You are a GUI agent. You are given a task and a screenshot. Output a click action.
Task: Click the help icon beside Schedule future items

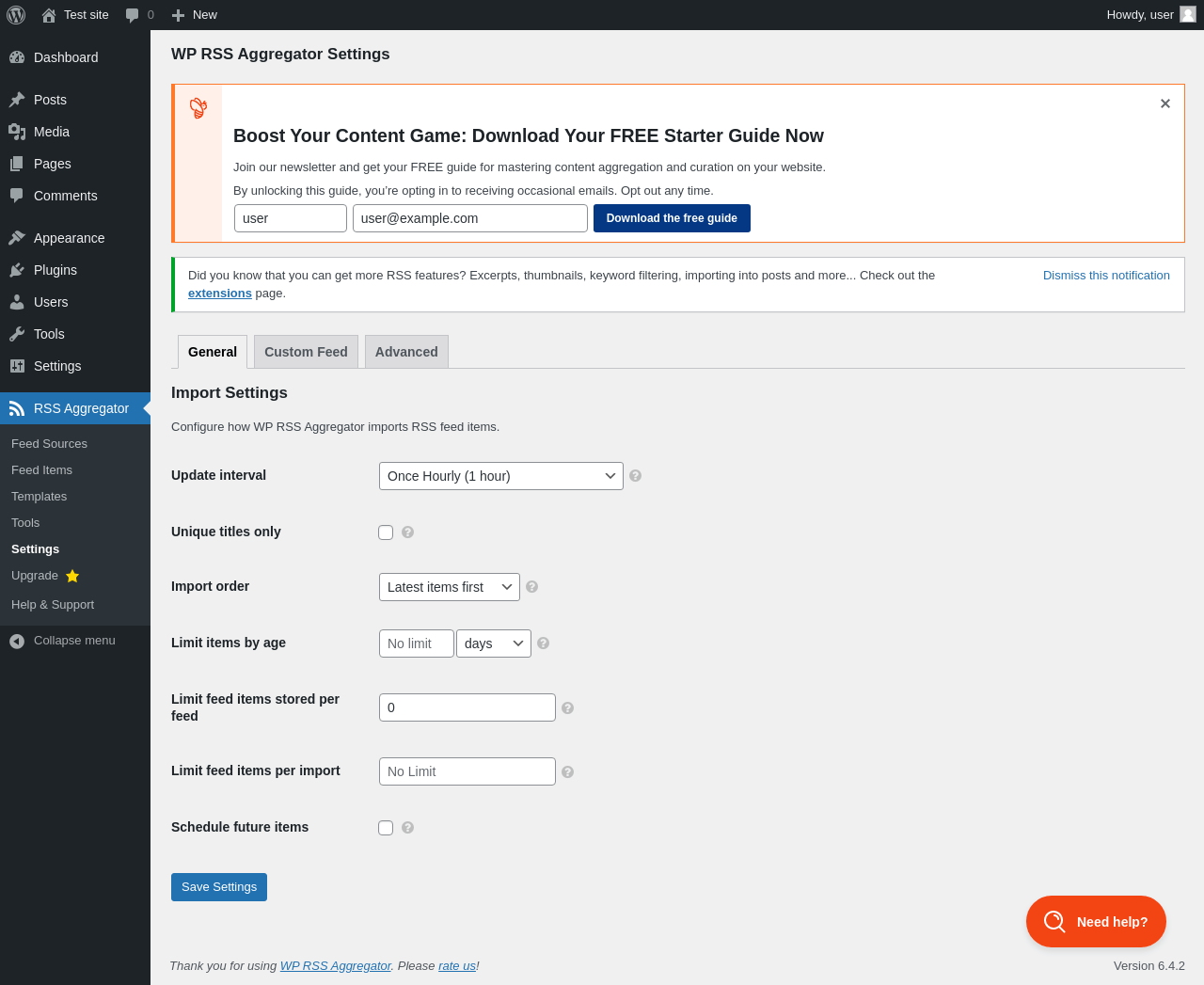click(x=408, y=828)
